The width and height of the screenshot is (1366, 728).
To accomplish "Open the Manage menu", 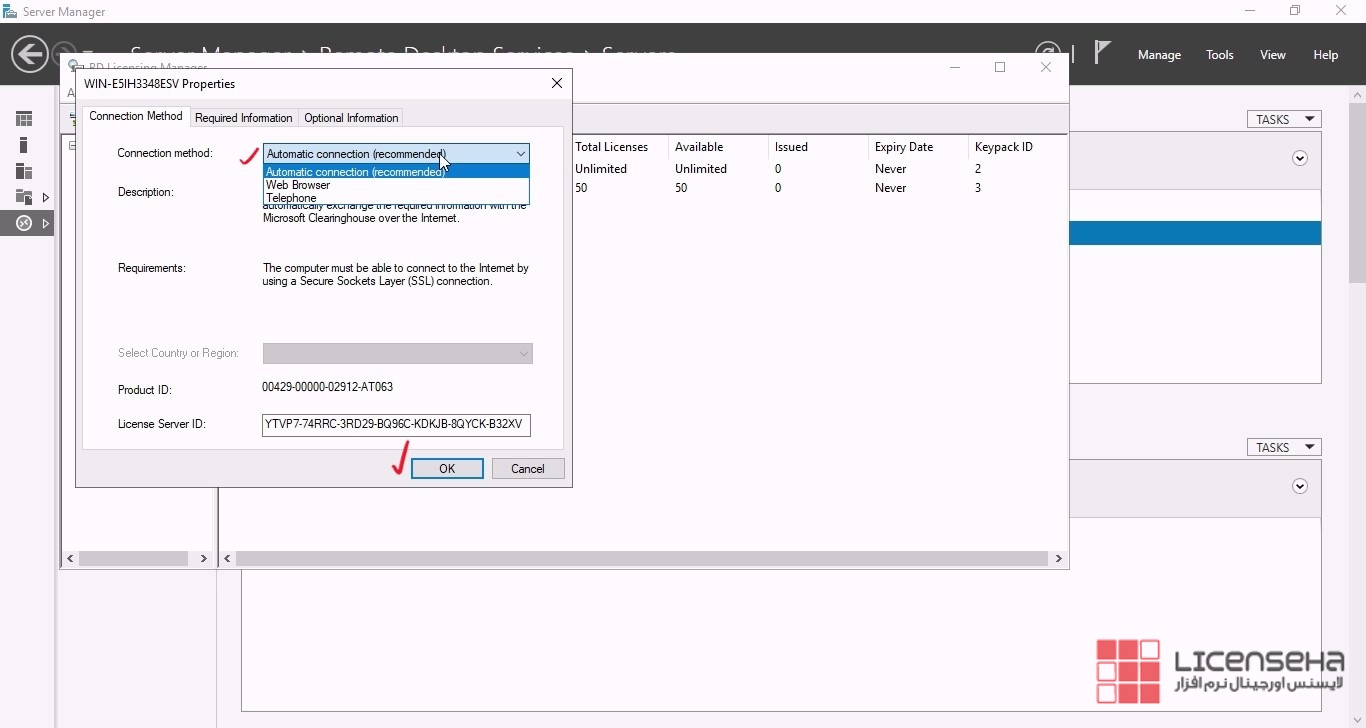I will coord(1159,55).
